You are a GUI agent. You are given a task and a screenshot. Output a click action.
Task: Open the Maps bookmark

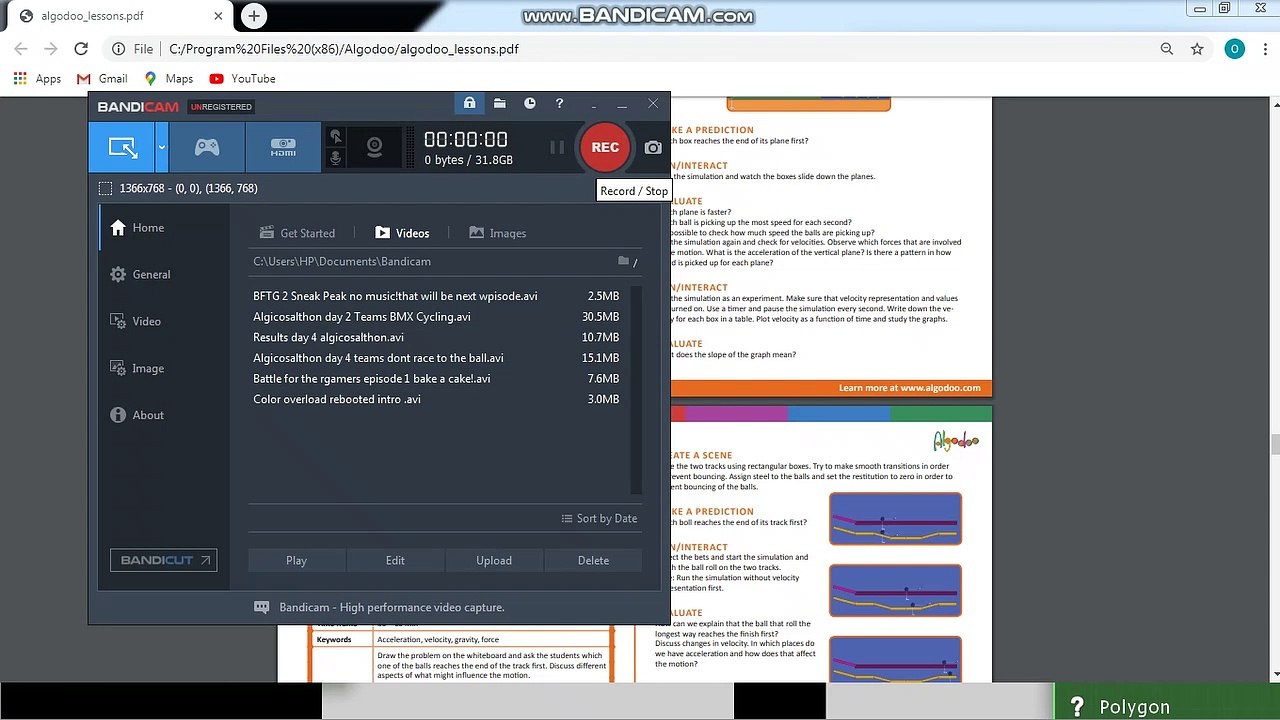click(168, 79)
